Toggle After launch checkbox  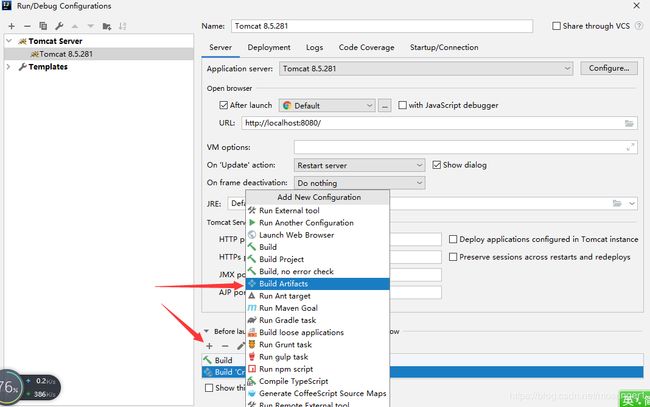(224, 105)
